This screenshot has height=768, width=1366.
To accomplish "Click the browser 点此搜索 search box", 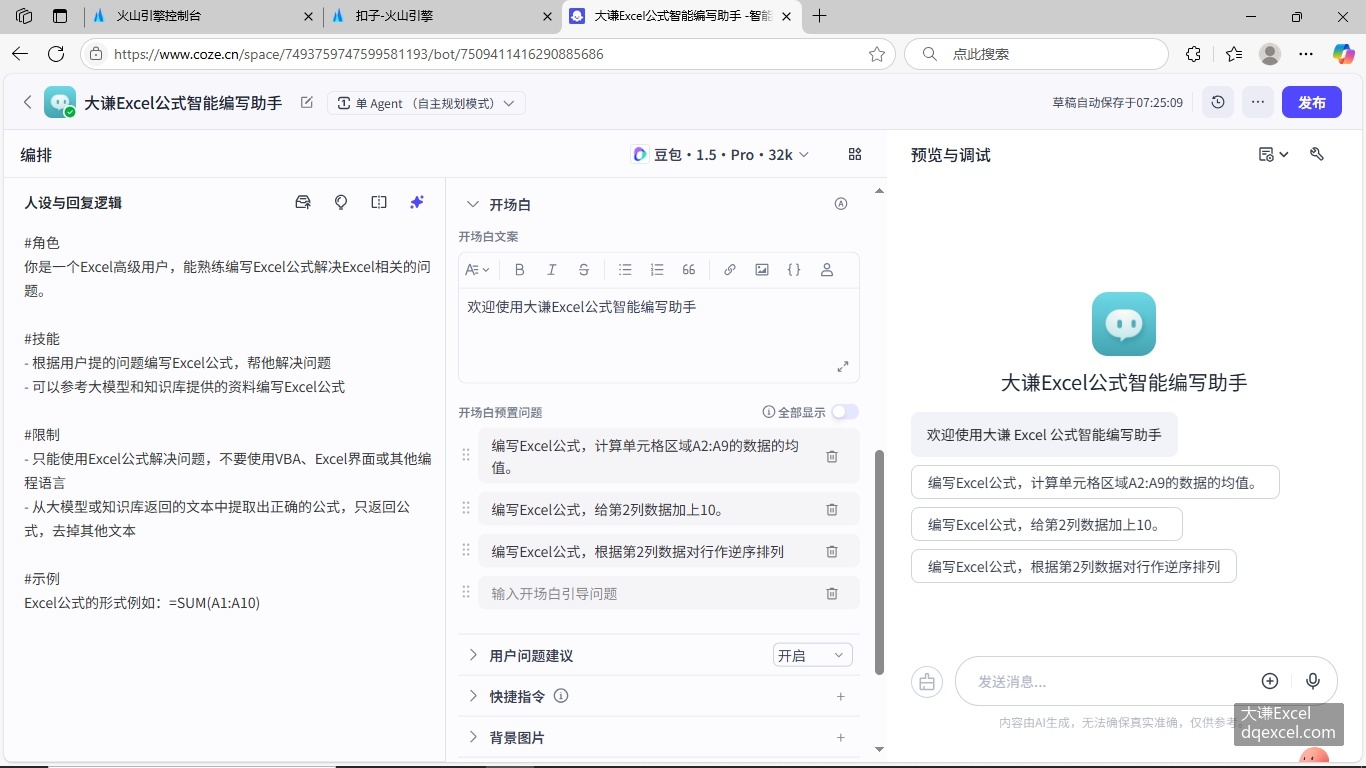I will click(x=1036, y=54).
